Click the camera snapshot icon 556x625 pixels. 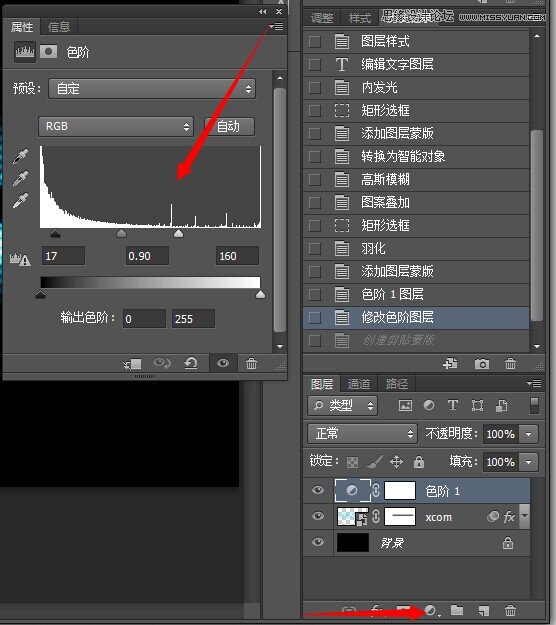tap(482, 364)
